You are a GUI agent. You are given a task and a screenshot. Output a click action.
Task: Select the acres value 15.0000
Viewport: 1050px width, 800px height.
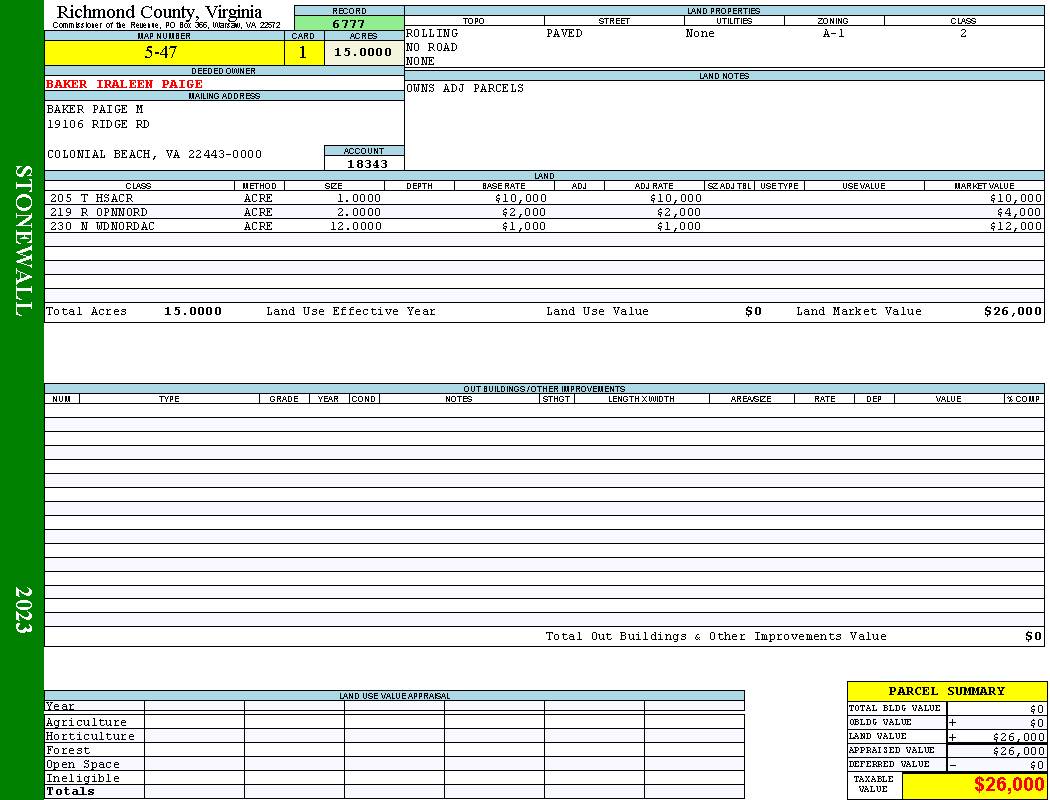click(364, 53)
